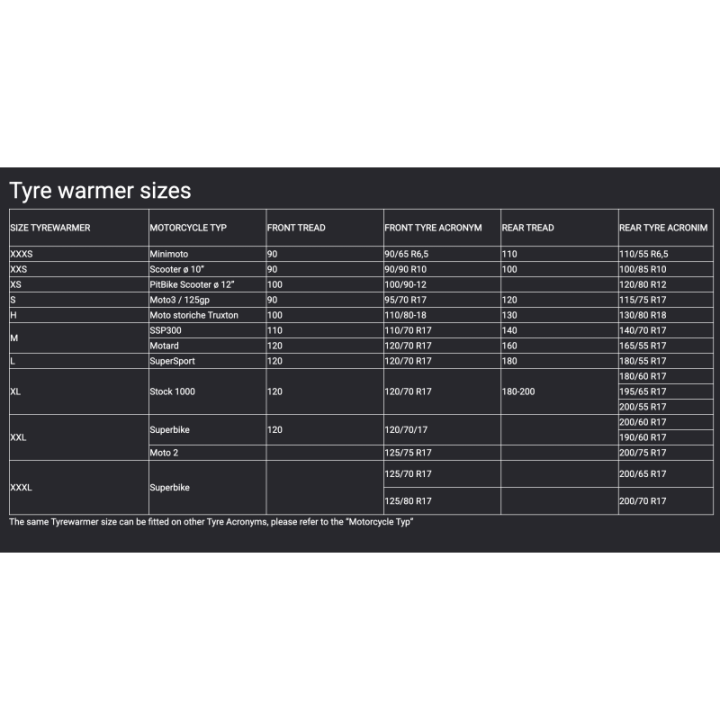This screenshot has width=720, height=720.
Task: Click the Moto 2 cell
Action: click(166, 453)
